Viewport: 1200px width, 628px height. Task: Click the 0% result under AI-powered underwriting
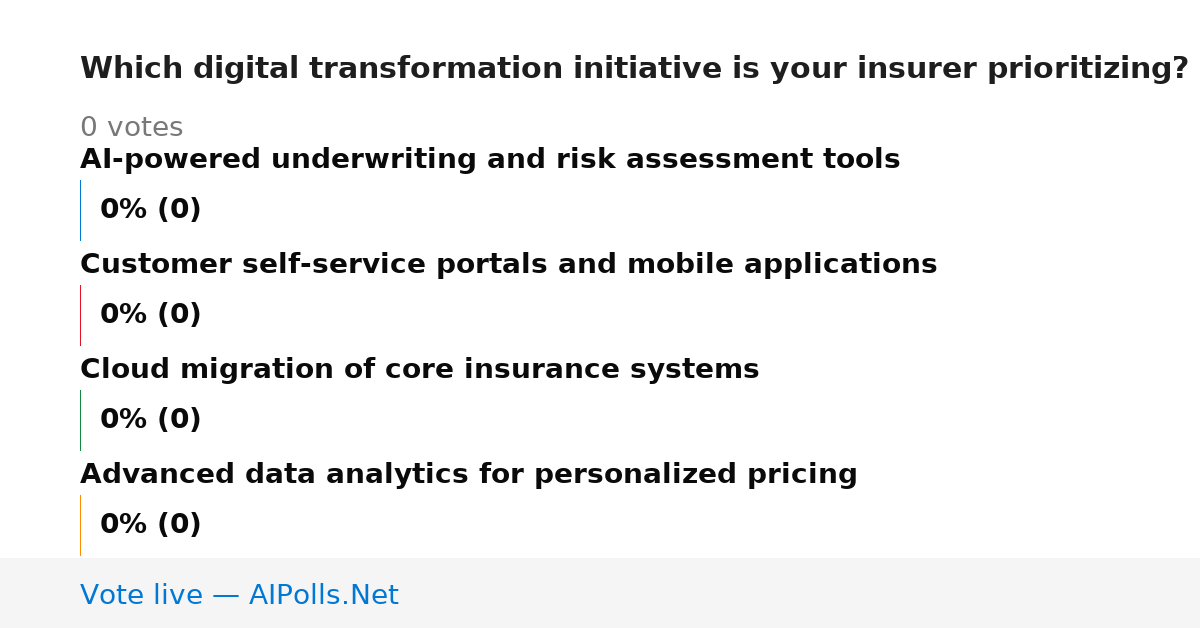[x=150, y=210]
